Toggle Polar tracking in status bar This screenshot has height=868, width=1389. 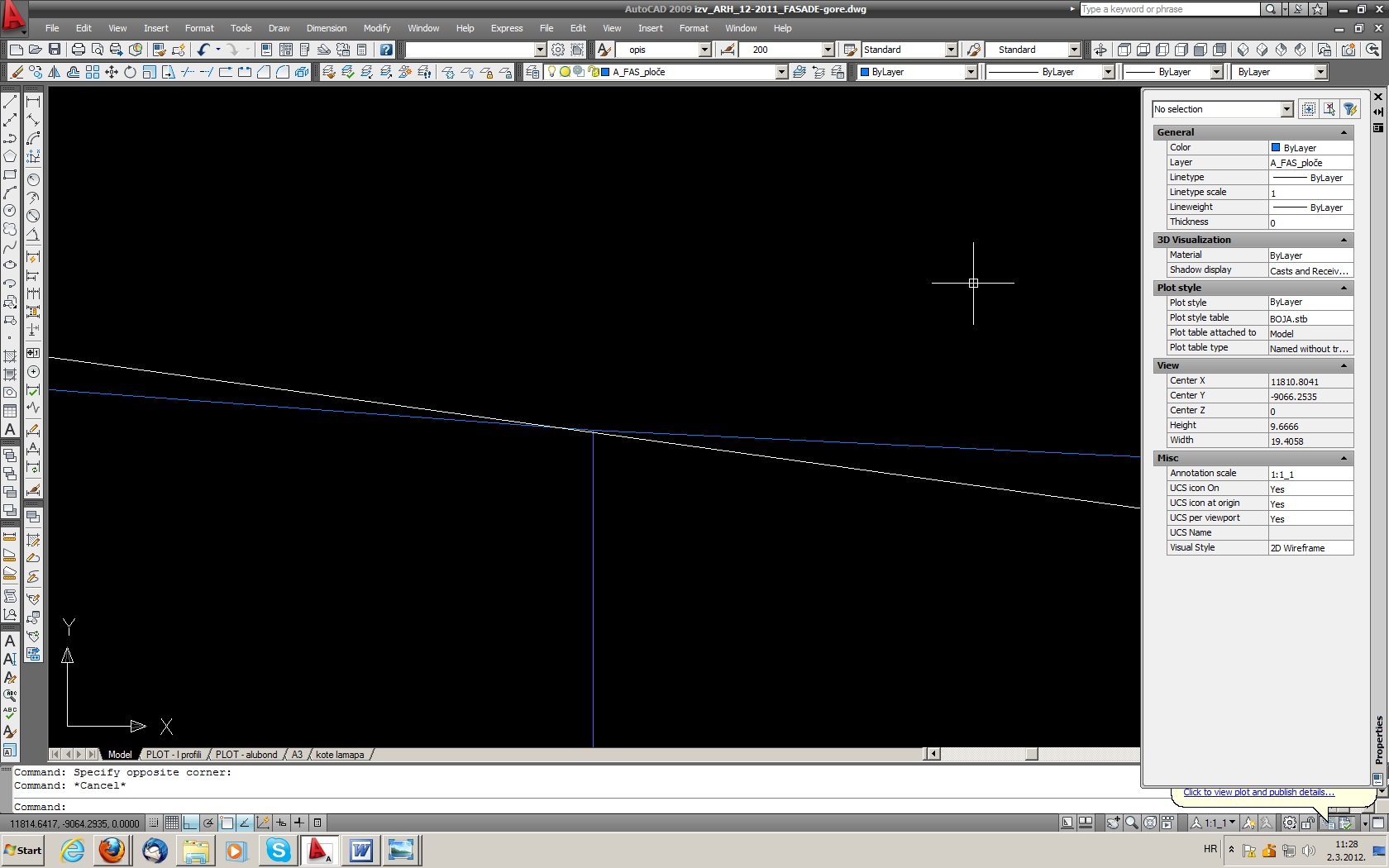[208, 823]
